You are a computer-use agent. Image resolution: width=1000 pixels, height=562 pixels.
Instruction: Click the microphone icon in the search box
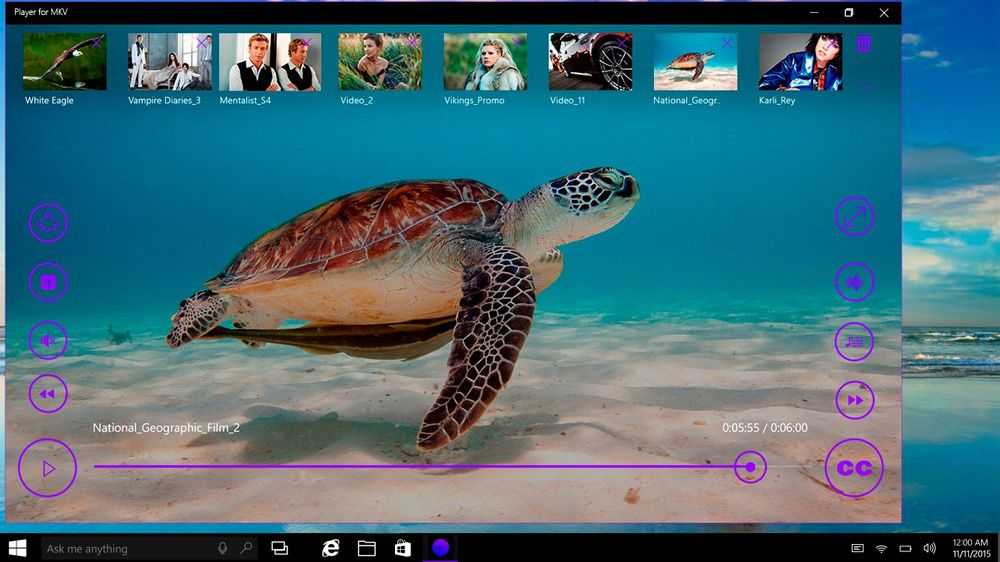[x=223, y=549]
